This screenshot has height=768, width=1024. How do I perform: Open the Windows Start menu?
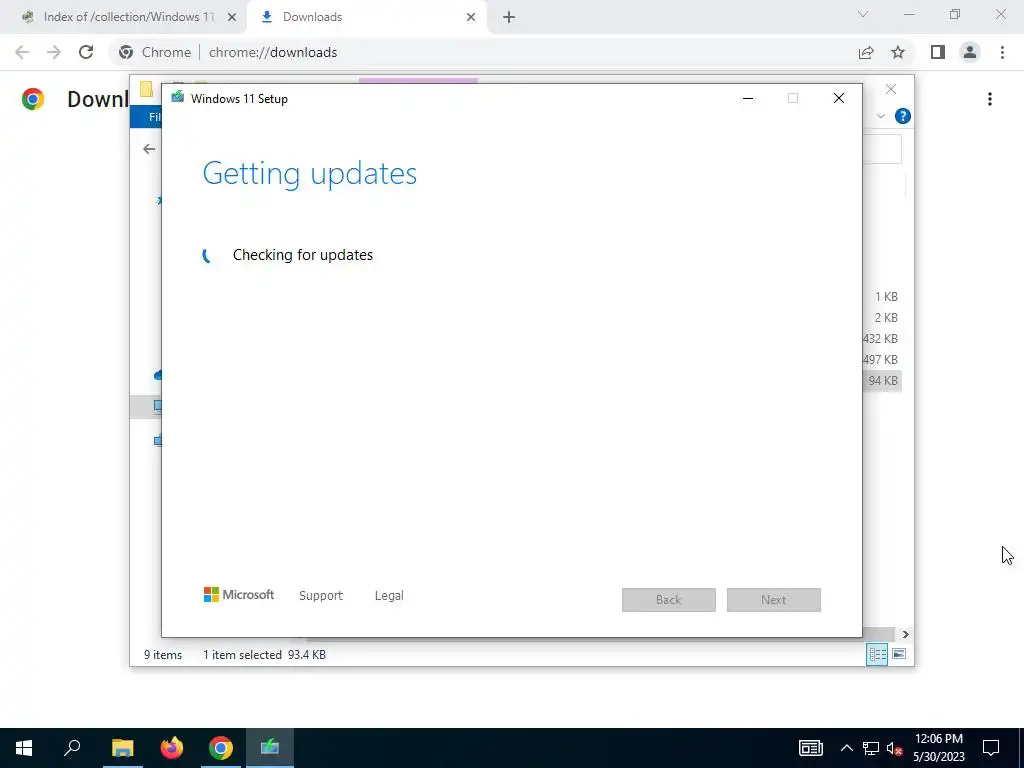pyautogui.click(x=24, y=748)
